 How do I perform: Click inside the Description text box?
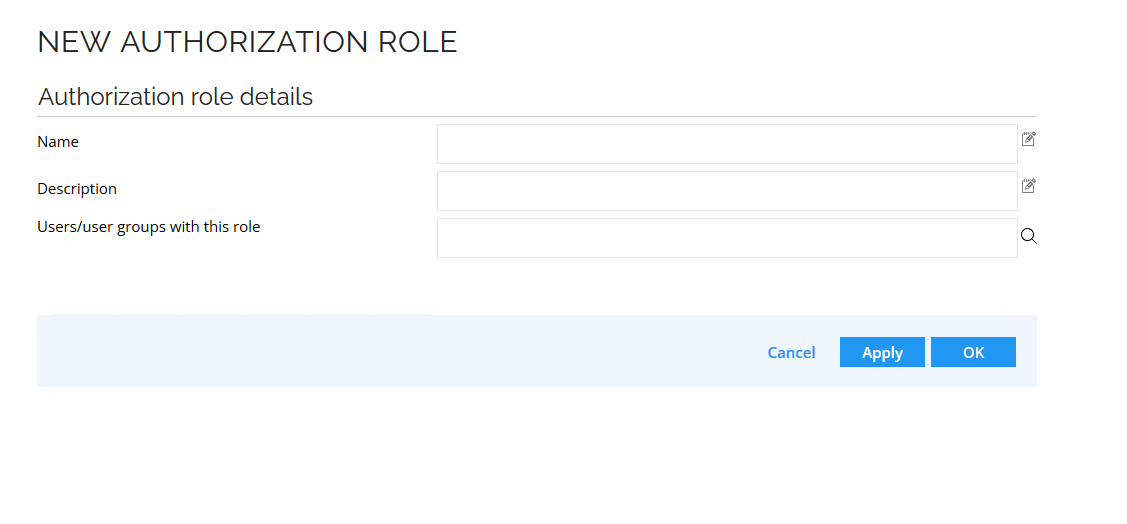coord(727,190)
